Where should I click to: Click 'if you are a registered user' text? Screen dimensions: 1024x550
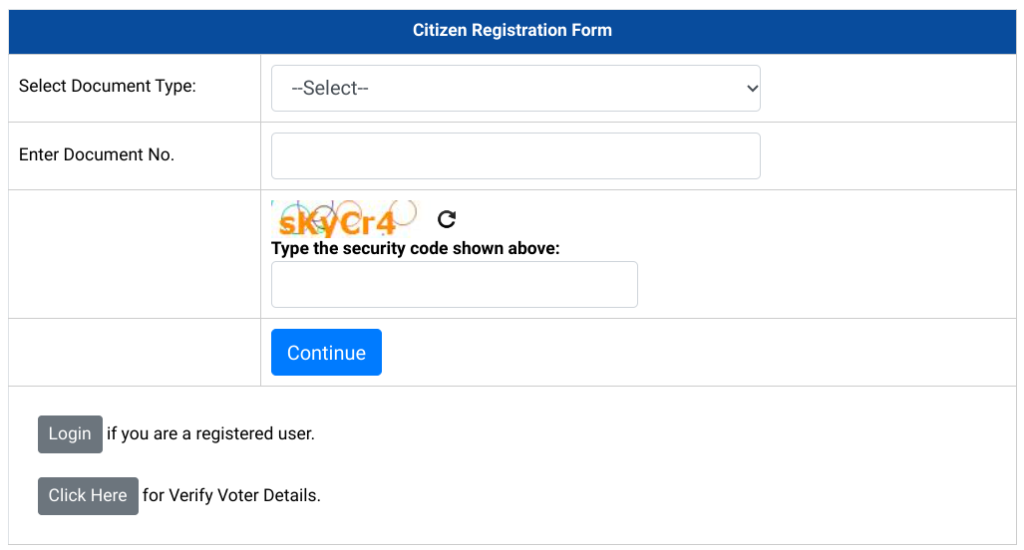click(210, 434)
